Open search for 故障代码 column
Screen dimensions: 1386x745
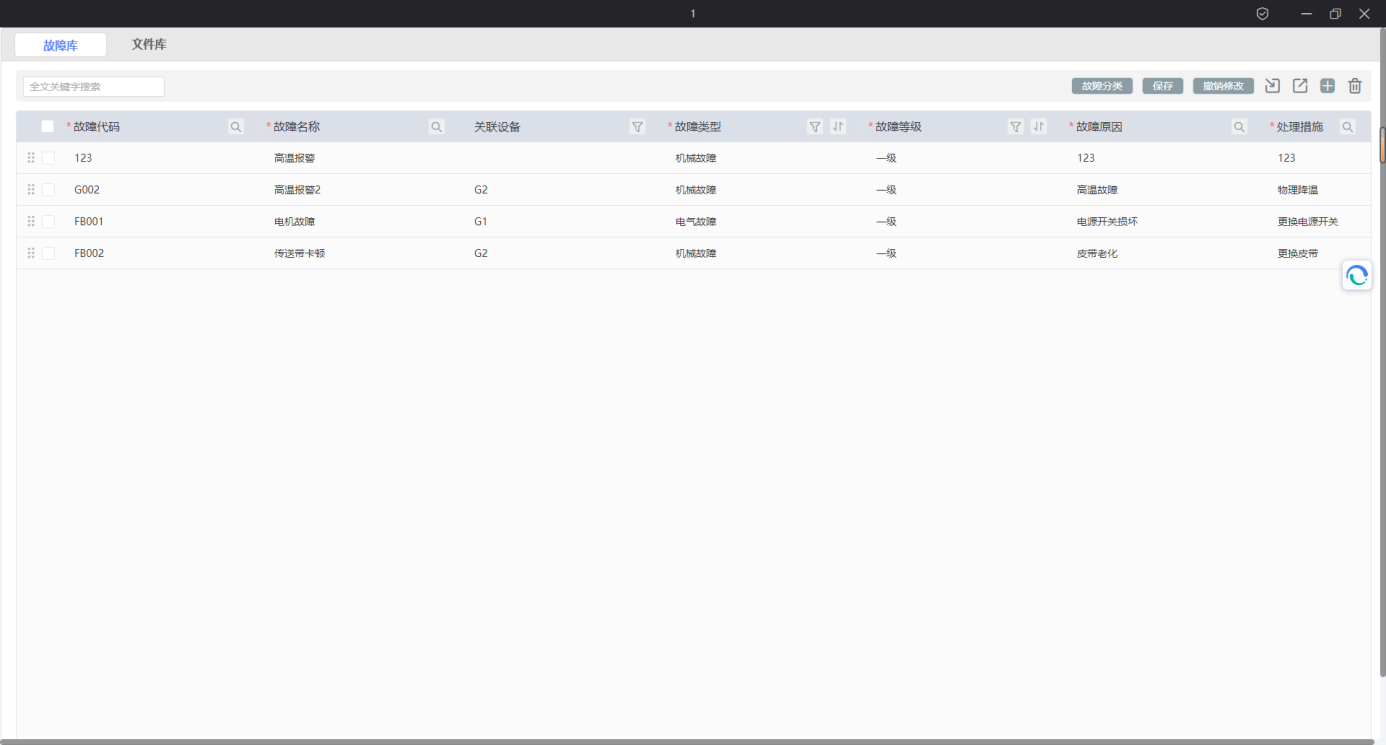[x=236, y=127]
